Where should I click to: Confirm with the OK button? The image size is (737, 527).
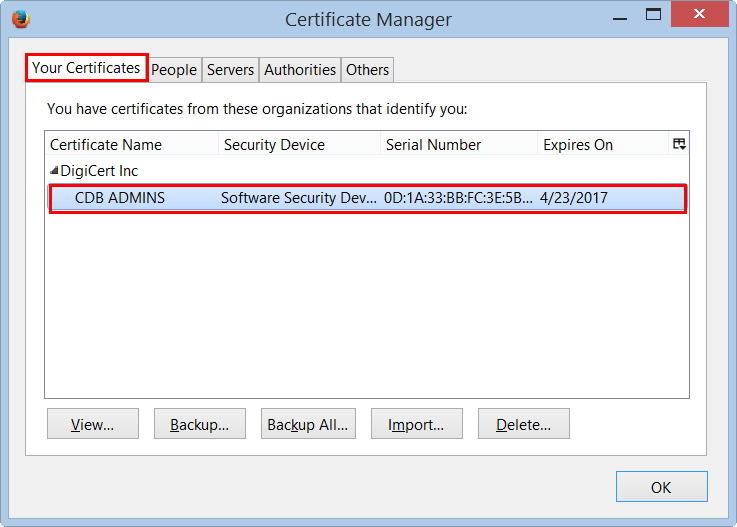tap(661, 487)
